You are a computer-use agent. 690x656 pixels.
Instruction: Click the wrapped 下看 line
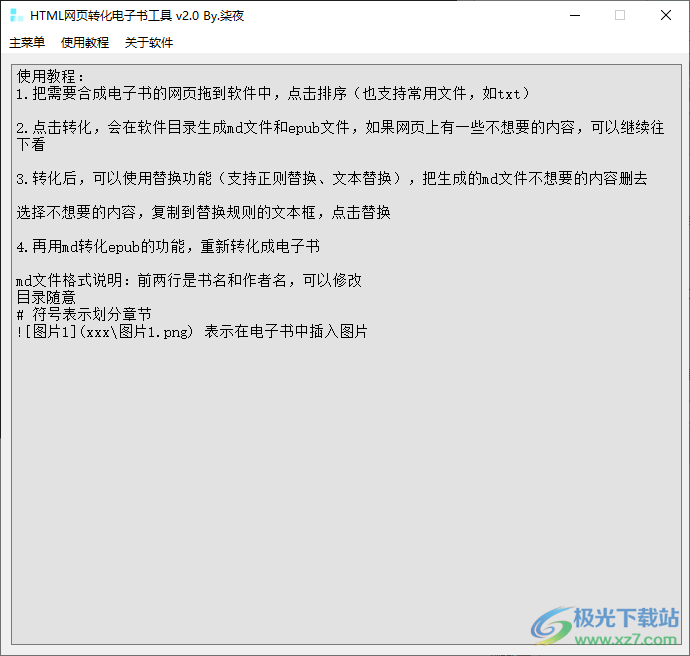coord(31,145)
